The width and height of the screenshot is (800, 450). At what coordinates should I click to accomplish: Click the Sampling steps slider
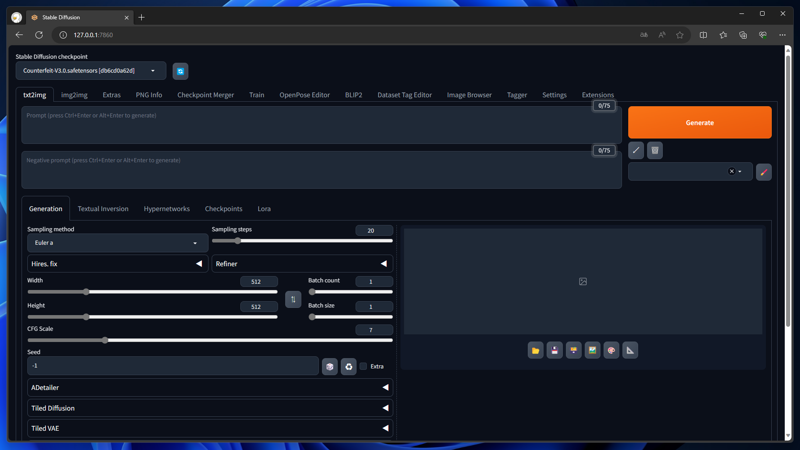pos(302,241)
